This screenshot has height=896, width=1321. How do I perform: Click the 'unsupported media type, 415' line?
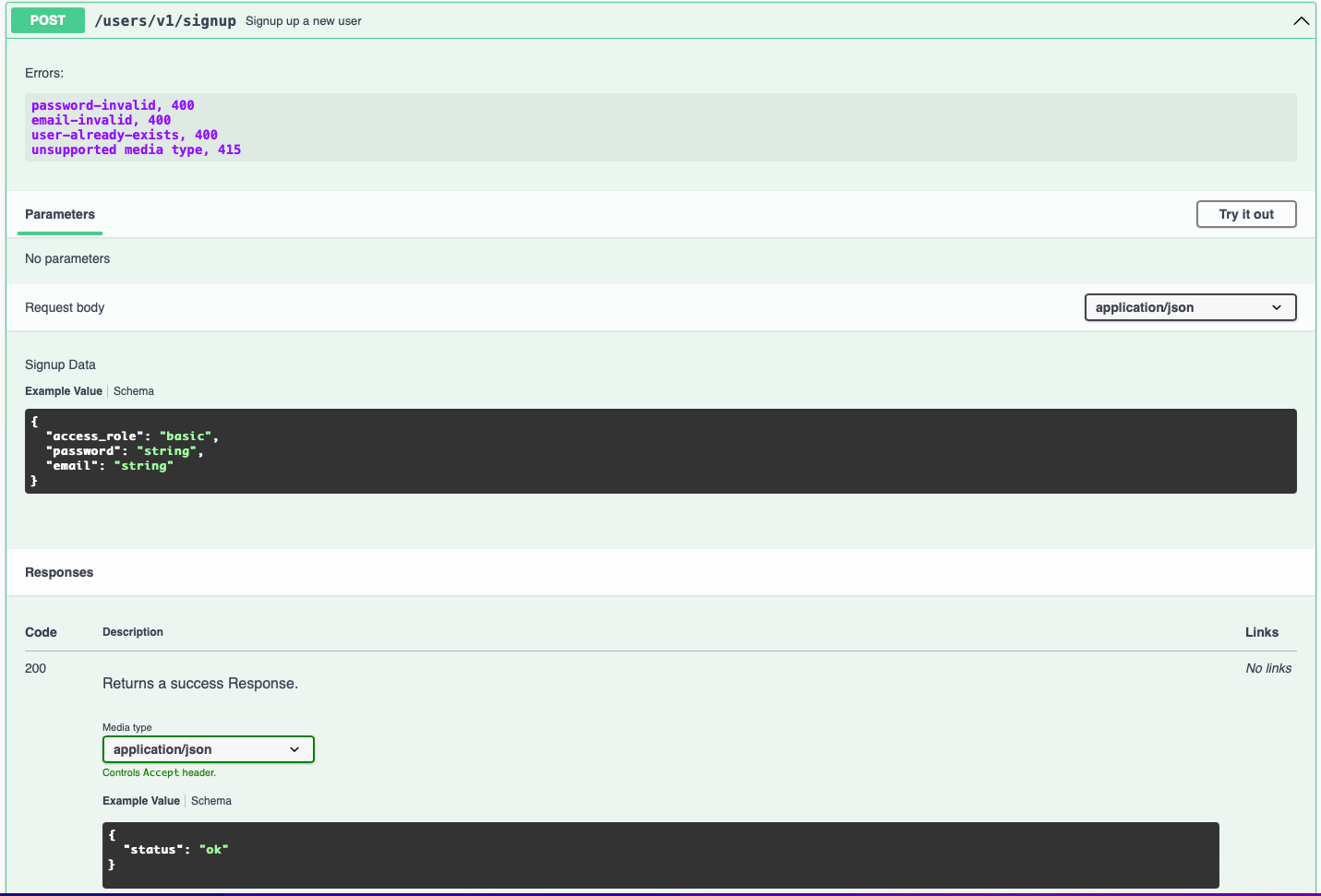(x=137, y=149)
